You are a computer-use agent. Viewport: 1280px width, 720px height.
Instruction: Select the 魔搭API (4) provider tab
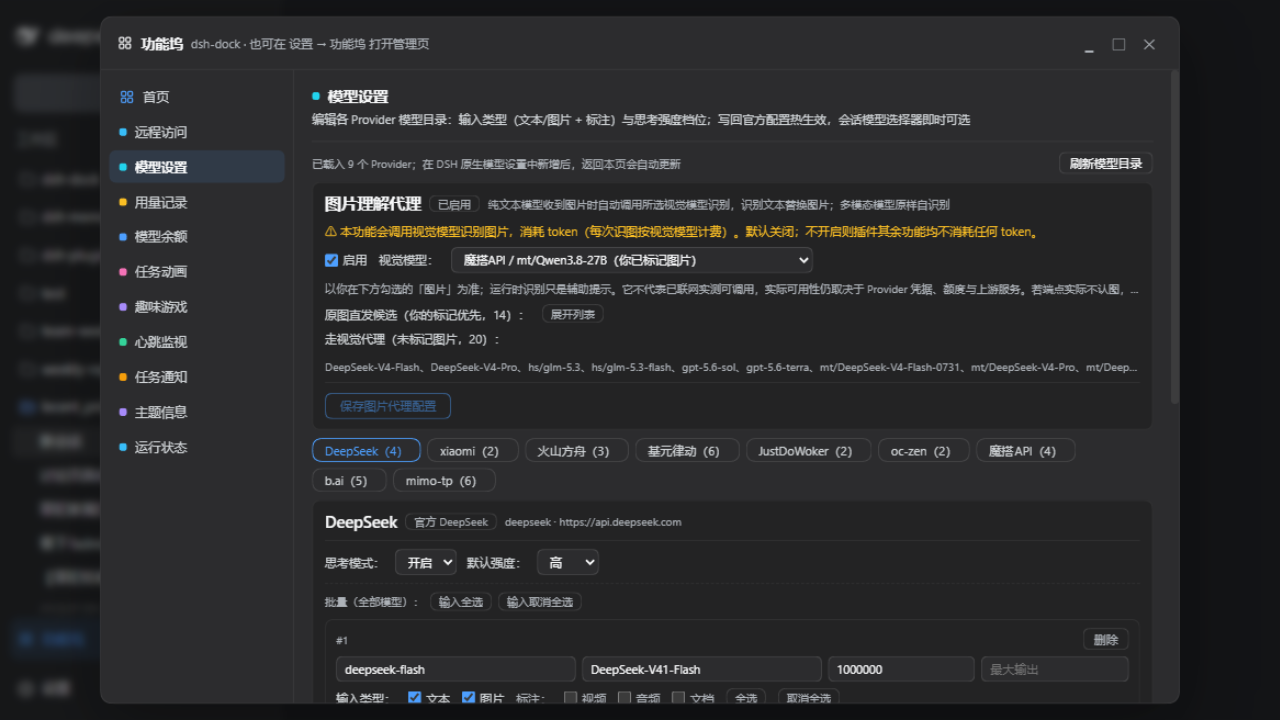tap(1026, 451)
